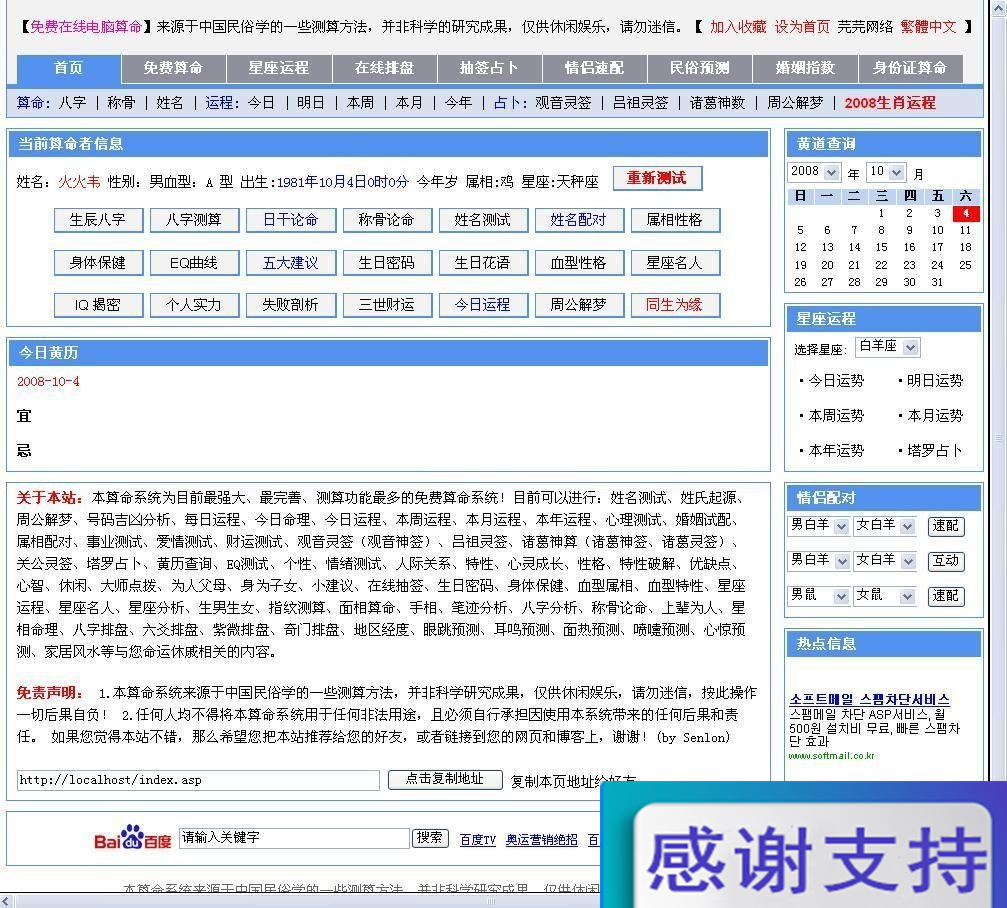Viewport: 1007px width, 908px height.
Task: Click 速配 button beside 女鼠
Action: point(946,596)
